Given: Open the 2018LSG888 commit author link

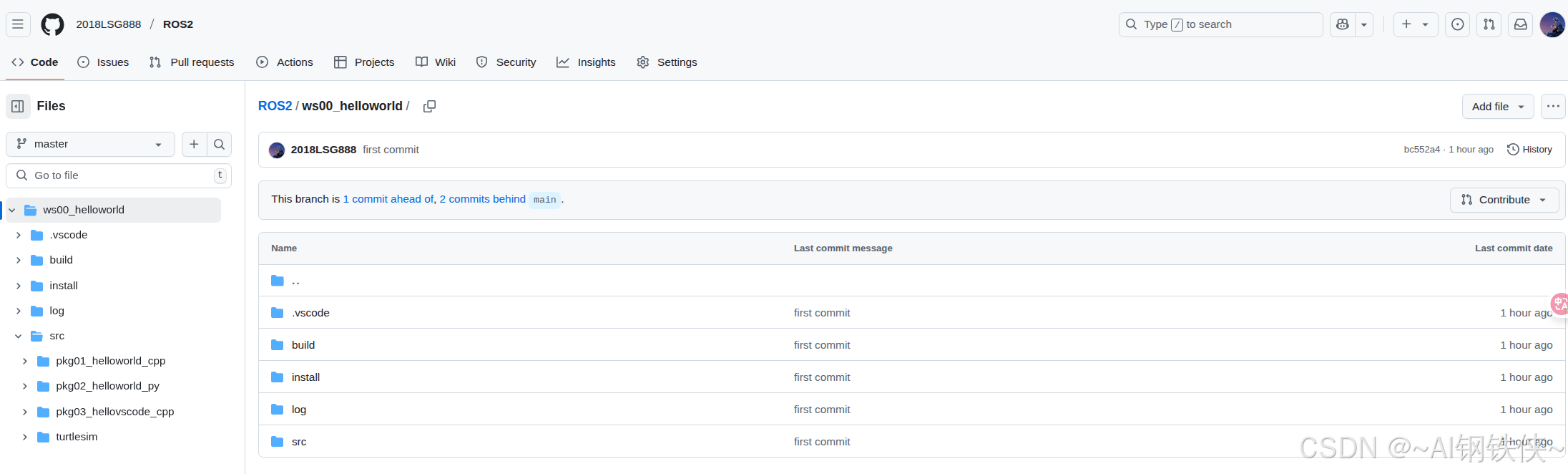Looking at the screenshot, I should (323, 150).
